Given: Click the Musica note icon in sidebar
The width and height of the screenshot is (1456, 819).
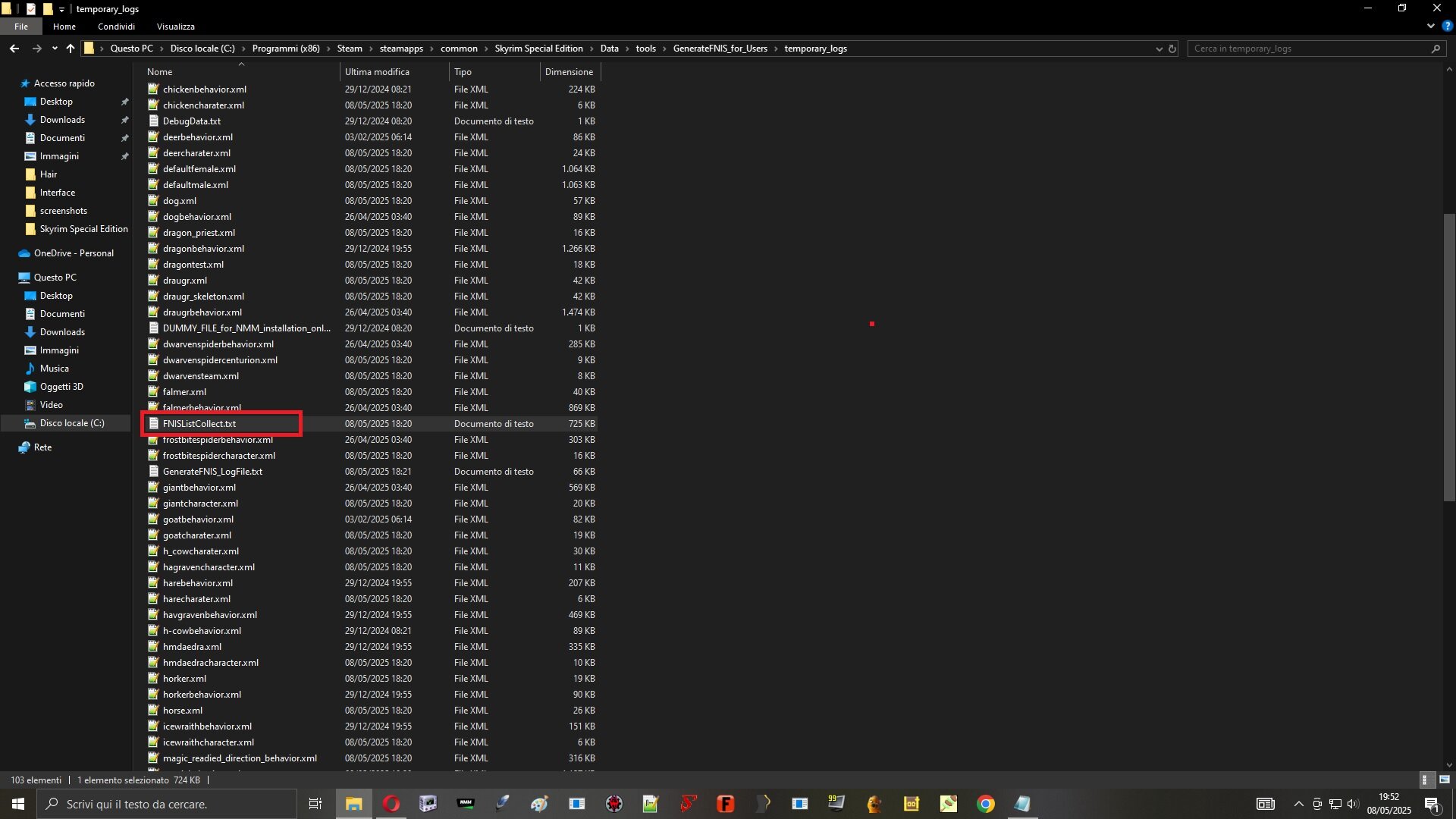Looking at the screenshot, I should [x=30, y=369].
